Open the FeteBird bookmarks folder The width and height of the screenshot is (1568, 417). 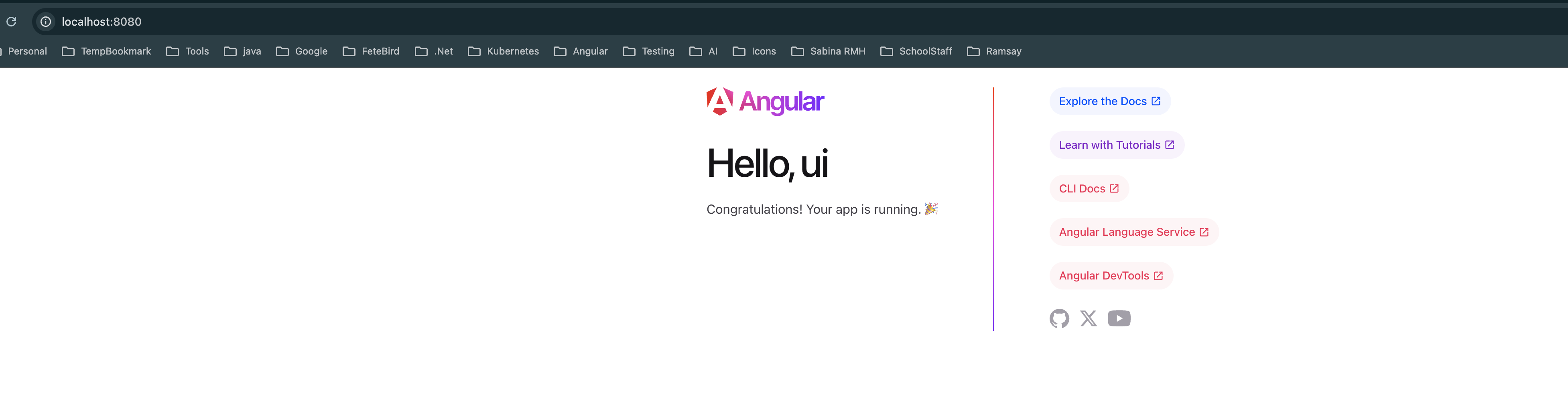(371, 51)
